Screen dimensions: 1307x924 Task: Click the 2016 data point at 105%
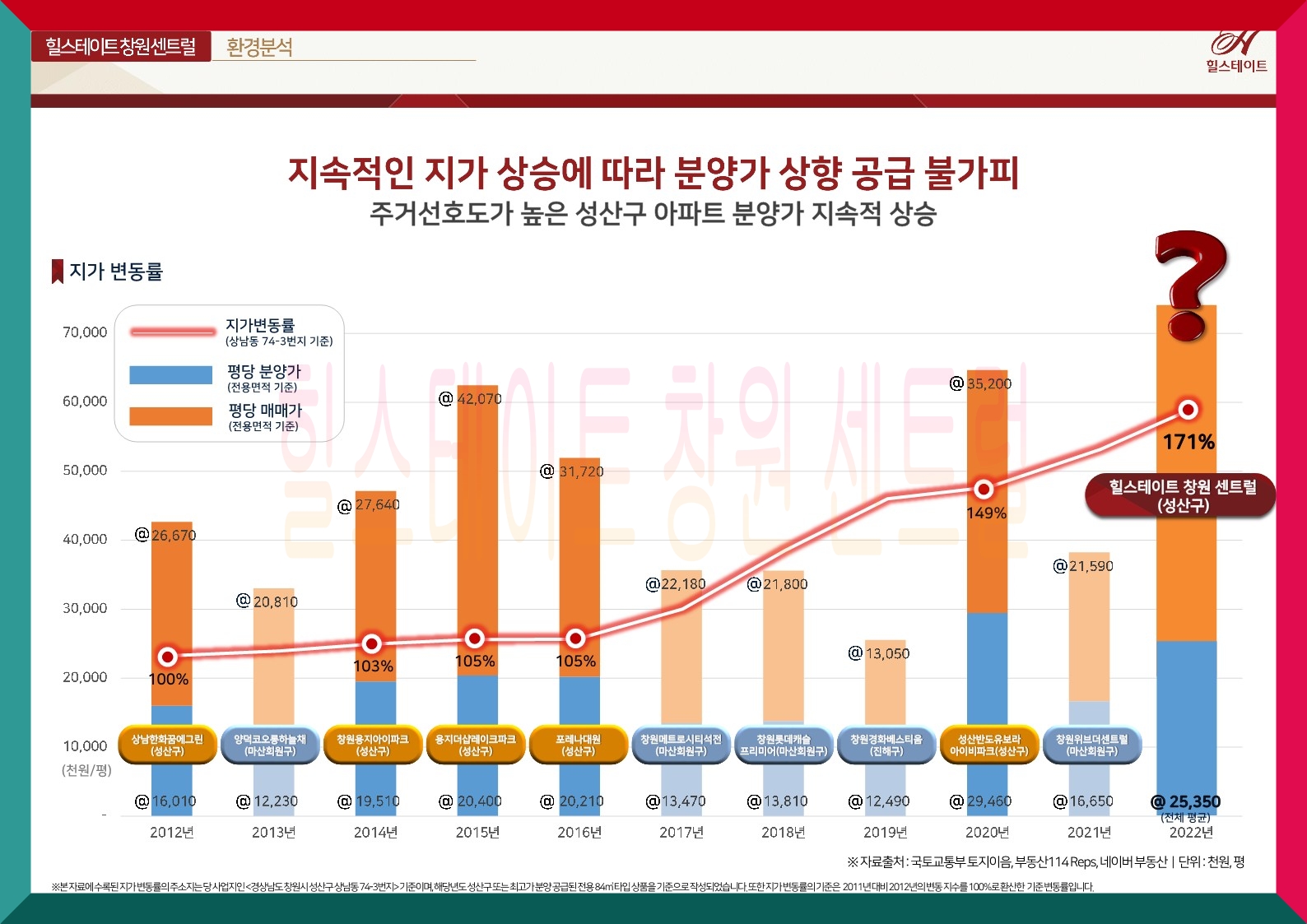(575, 638)
